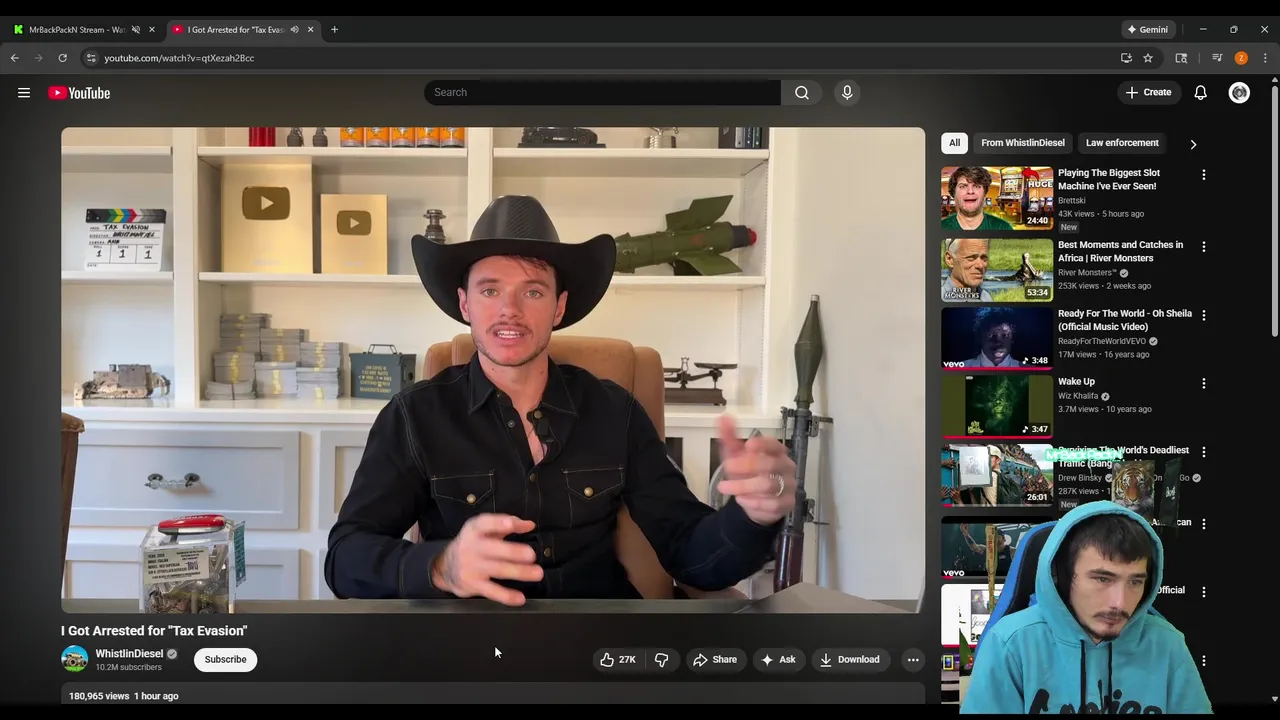Open the YouTube hamburger guide menu
This screenshot has width=1280, height=720.
click(x=24, y=93)
